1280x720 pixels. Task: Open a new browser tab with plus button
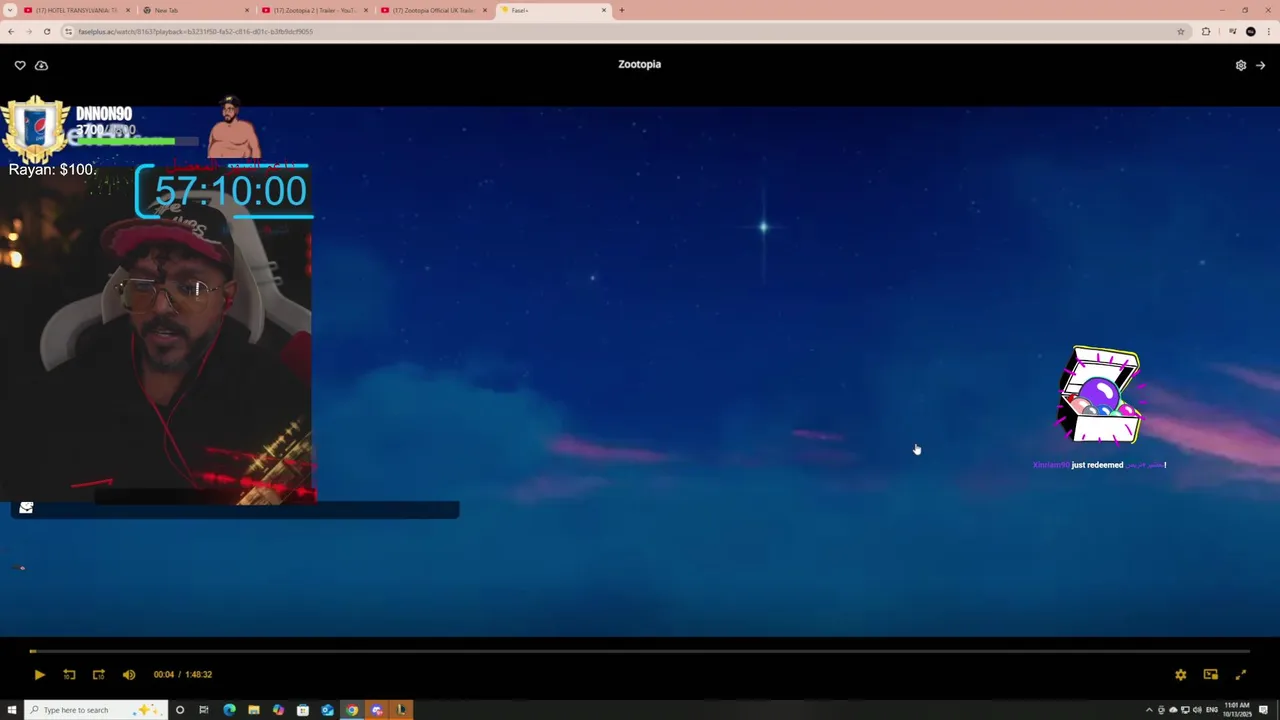[622, 10]
